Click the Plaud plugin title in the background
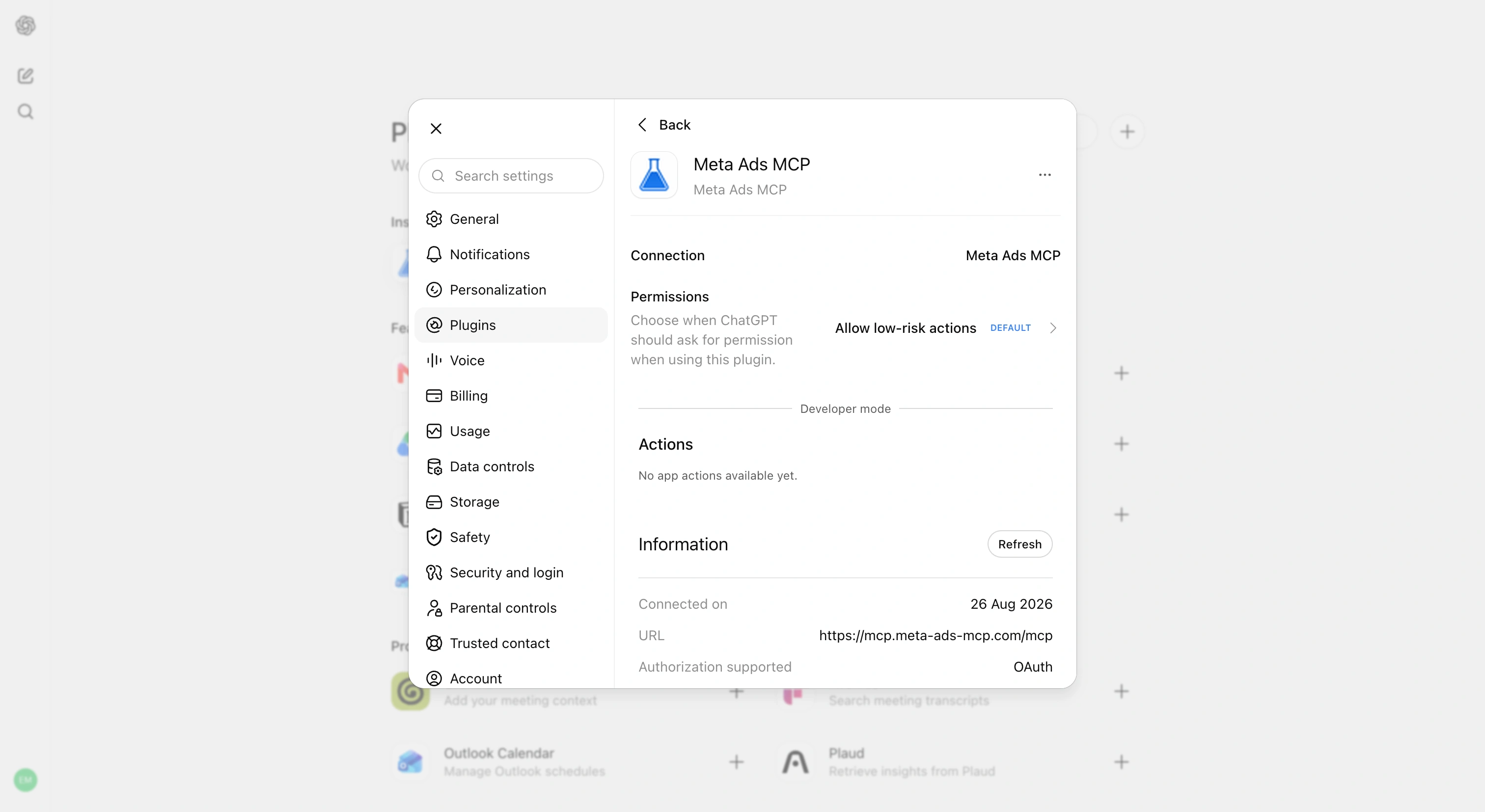Viewport: 1485px width, 812px height. pos(846,753)
